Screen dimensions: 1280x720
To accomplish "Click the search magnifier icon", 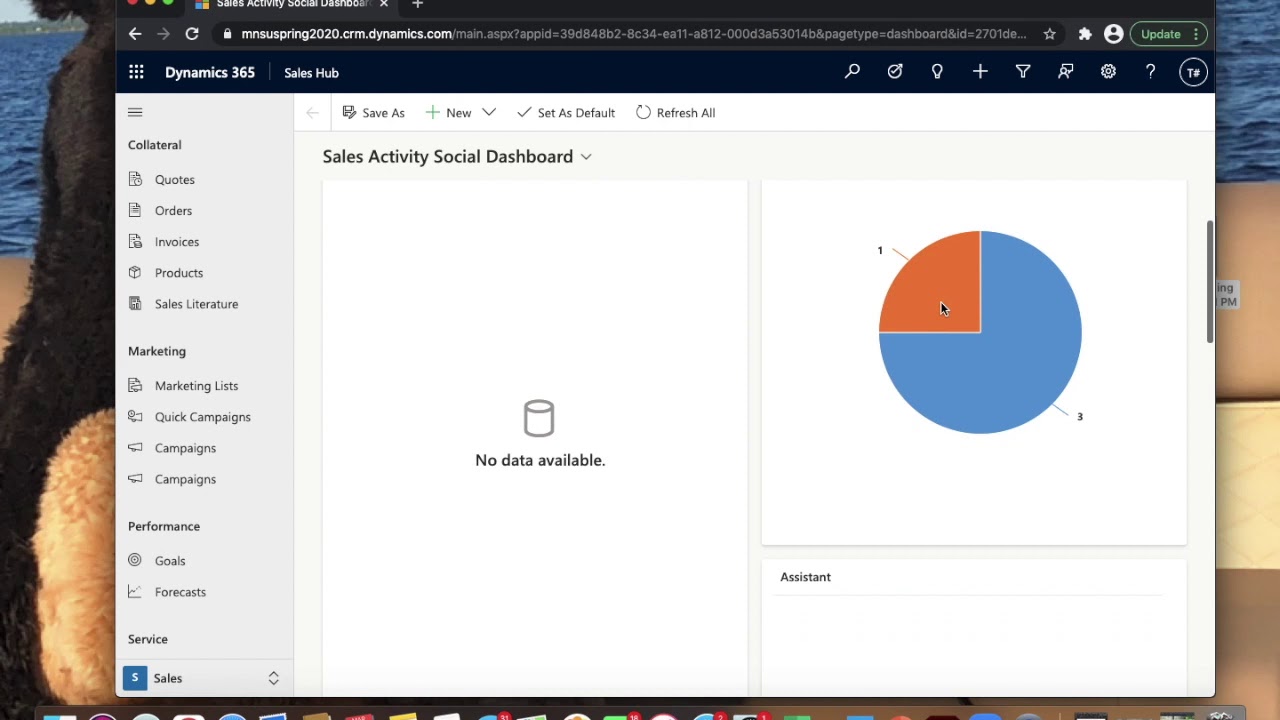I will (852, 72).
